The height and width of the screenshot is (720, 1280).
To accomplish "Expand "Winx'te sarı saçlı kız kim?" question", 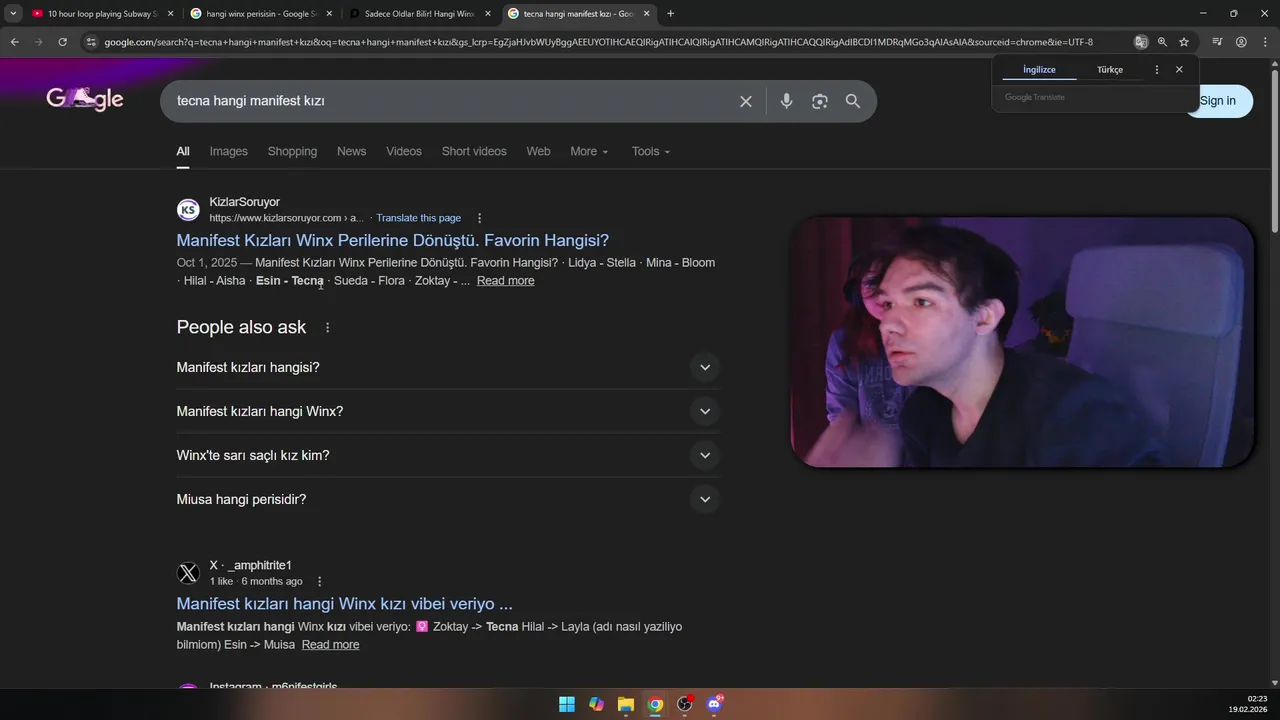I will pyautogui.click(x=448, y=455).
